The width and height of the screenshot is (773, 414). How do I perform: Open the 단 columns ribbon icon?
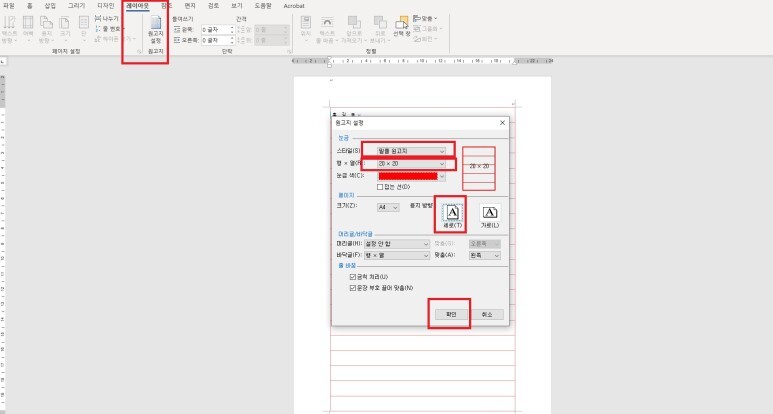[x=84, y=29]
